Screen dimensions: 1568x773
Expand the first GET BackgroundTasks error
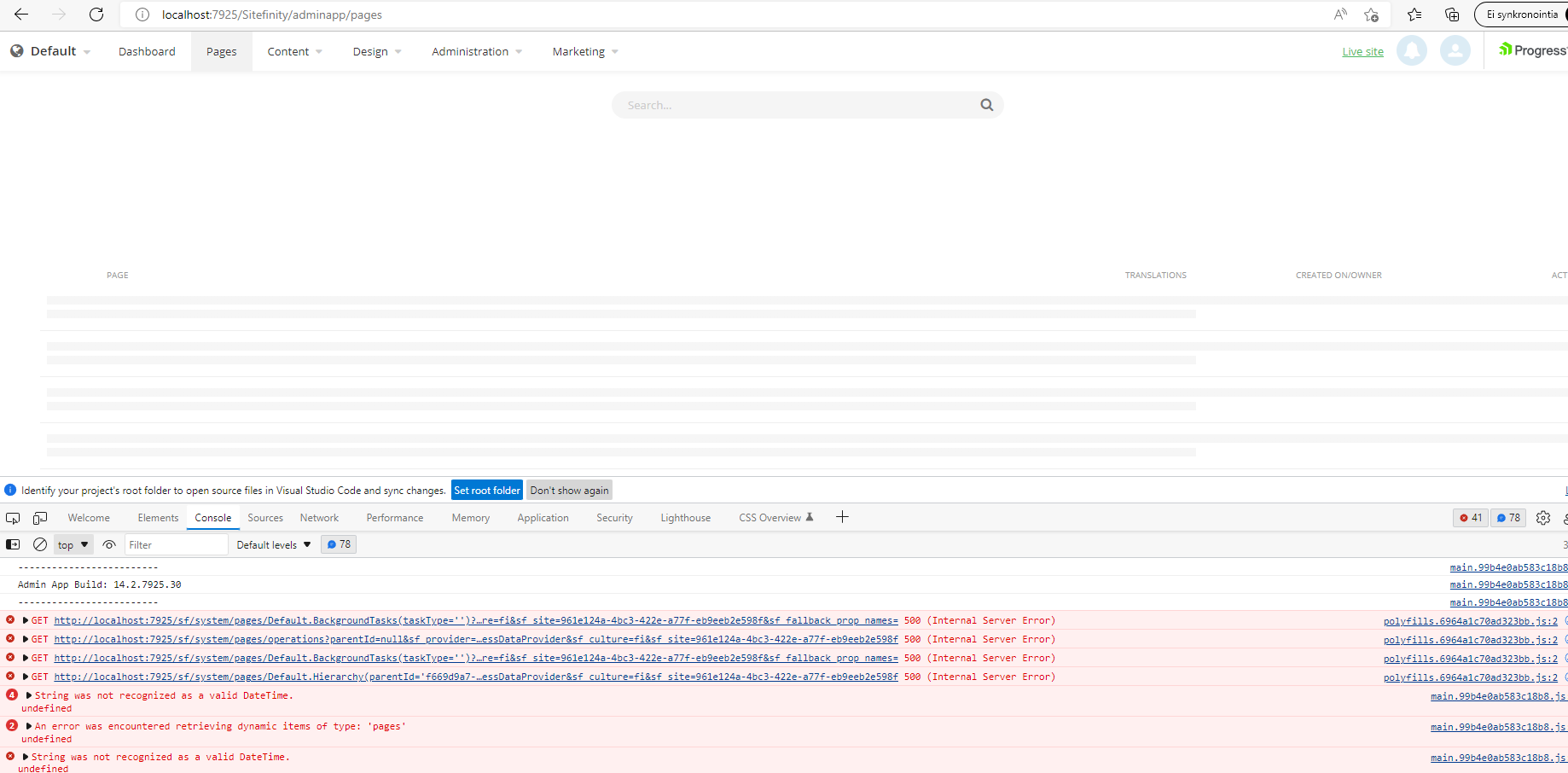tap(26, 620)
